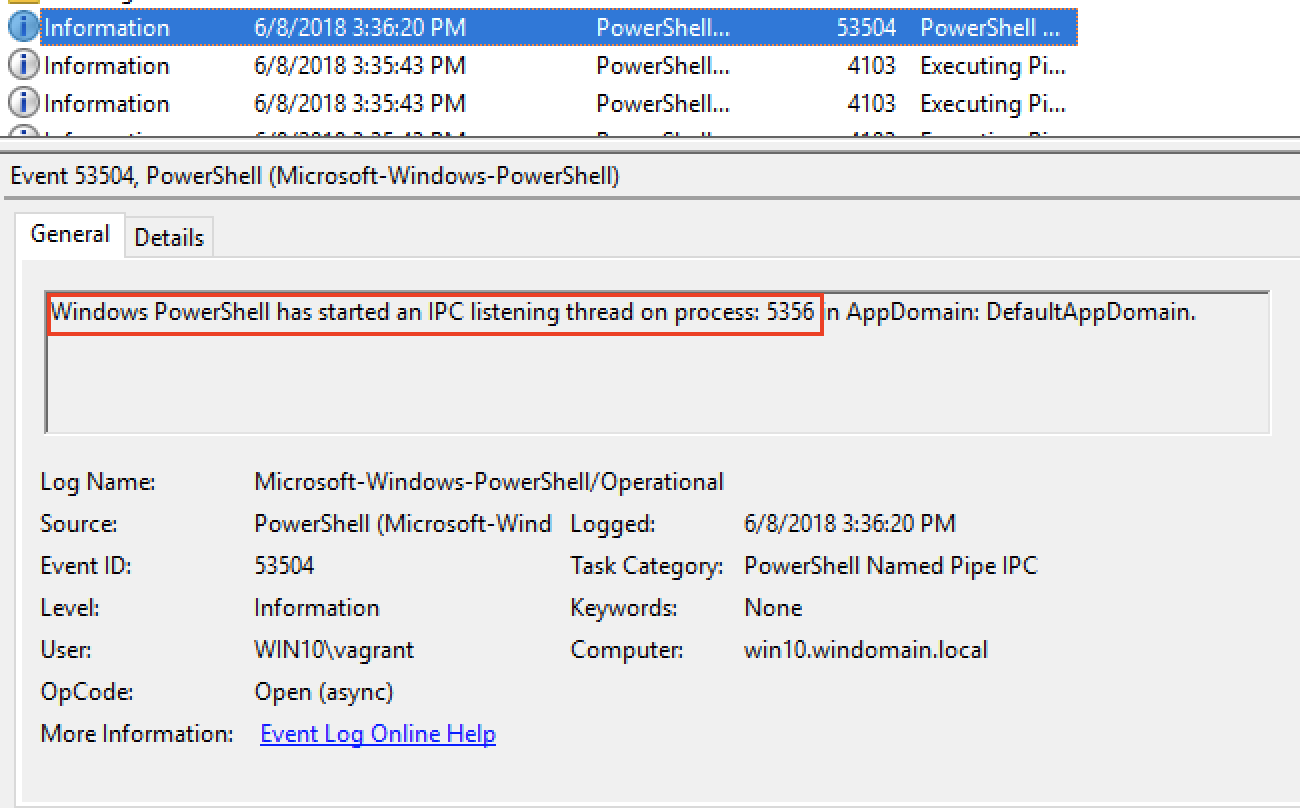This screenshot has height=808, width=1300.
Task: Select the info icon of event 53504 row
Action: click(22, 27)
